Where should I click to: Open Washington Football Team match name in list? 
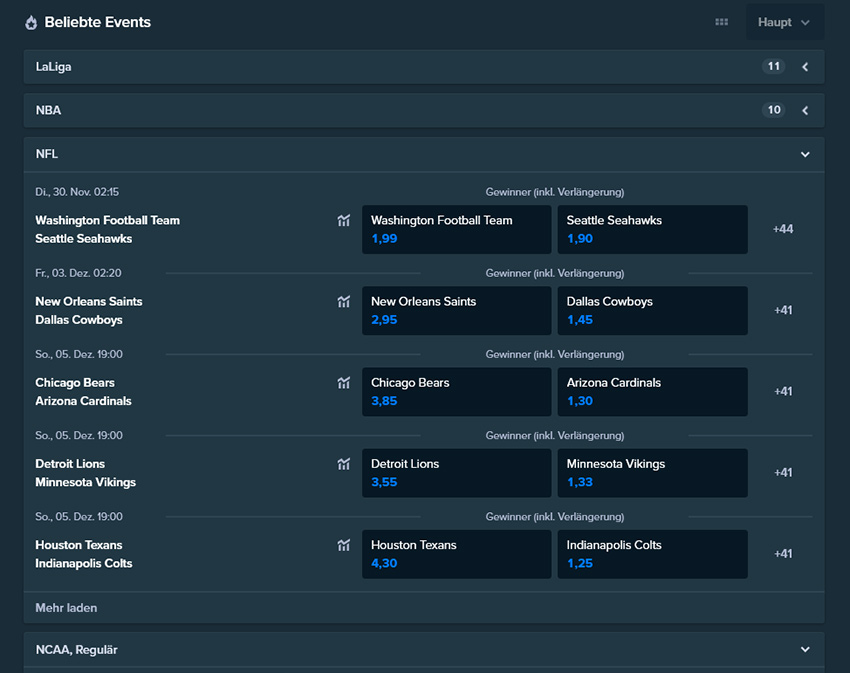coord(107,220)
